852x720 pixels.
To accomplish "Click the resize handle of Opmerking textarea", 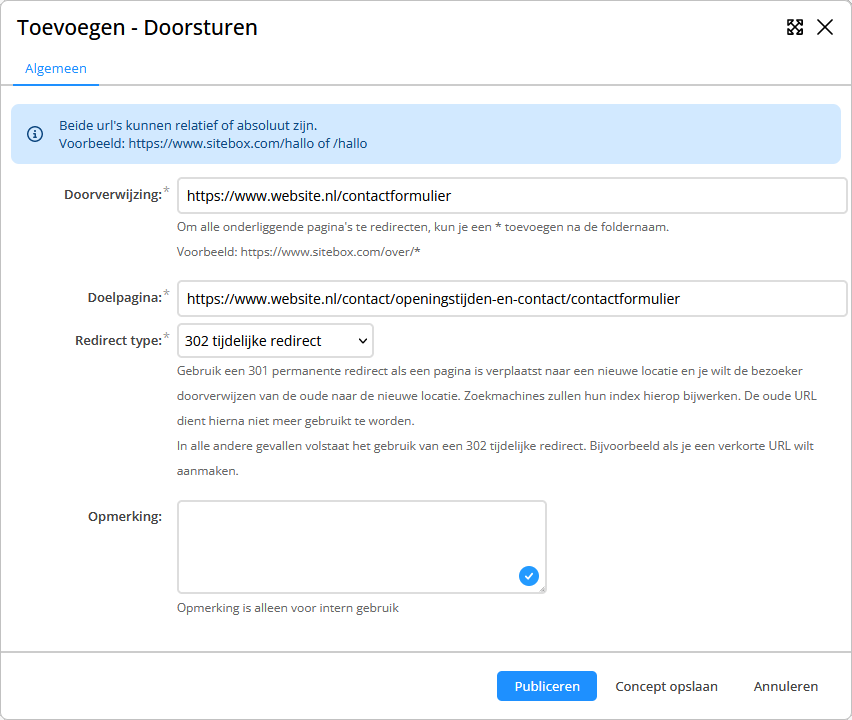I will coord(542,589).
